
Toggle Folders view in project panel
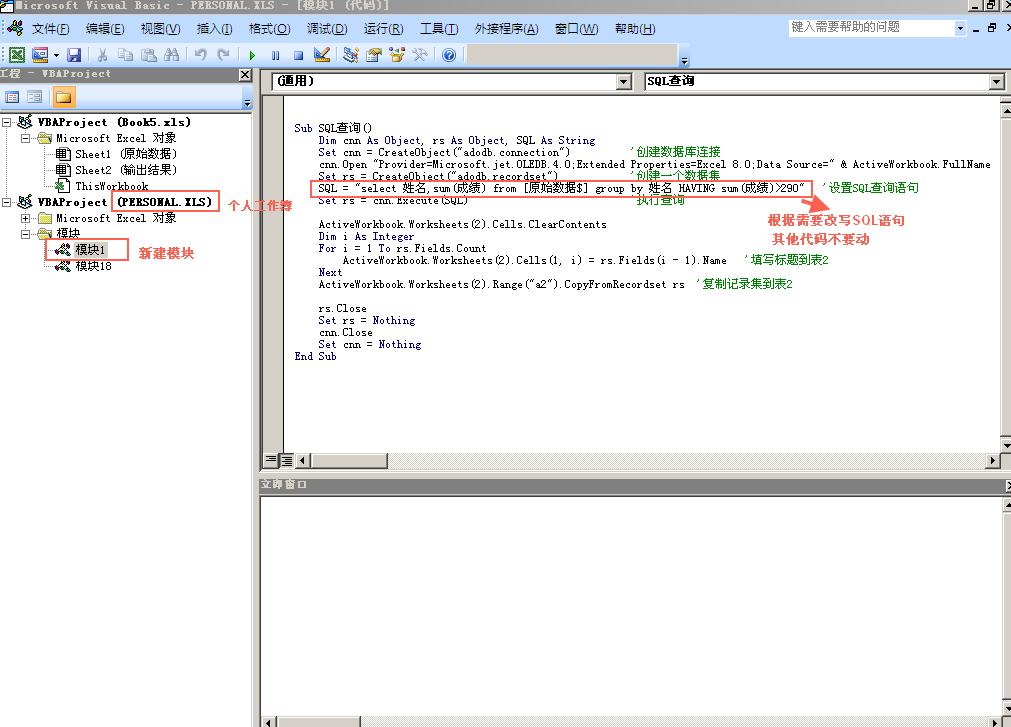(x=63, y=97)
